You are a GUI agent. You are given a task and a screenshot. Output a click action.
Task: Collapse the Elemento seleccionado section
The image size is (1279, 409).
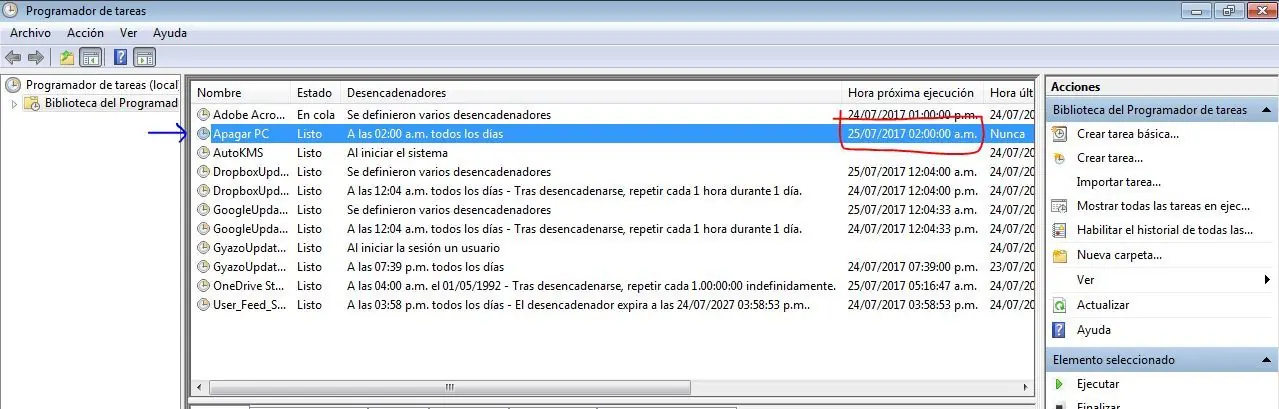(x=1267, y=360)
